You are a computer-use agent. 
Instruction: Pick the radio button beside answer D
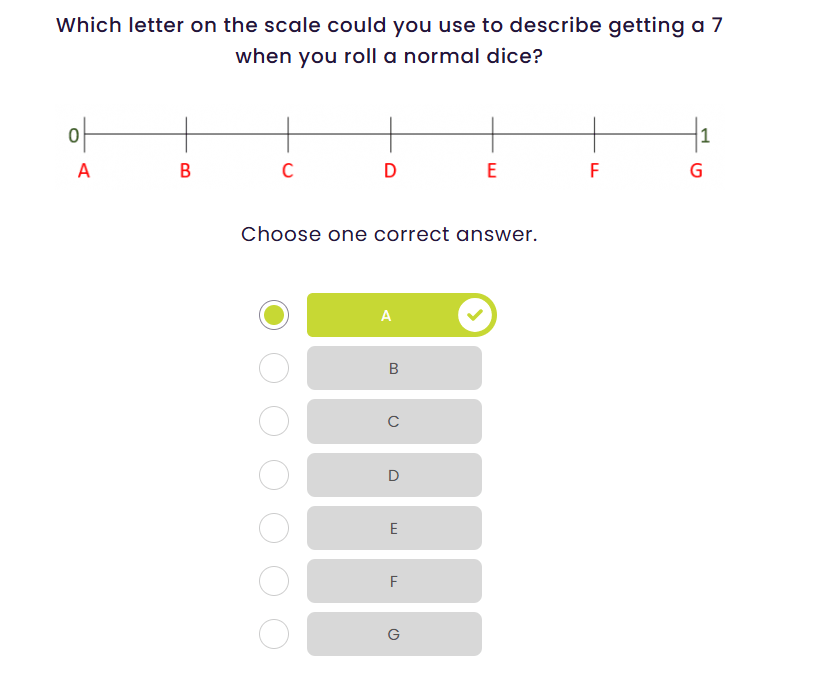coord(274,474)
